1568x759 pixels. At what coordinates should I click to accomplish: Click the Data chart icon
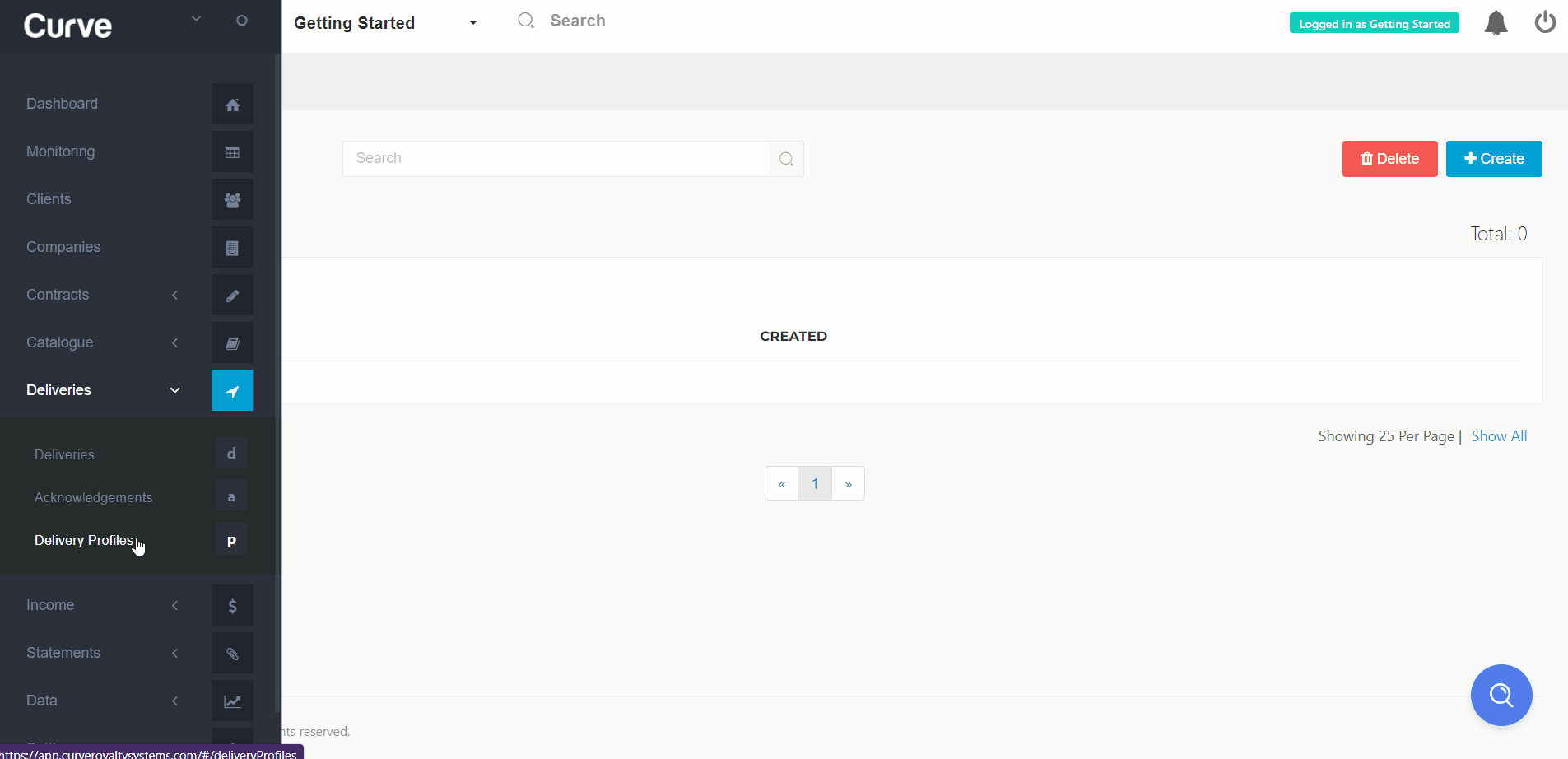pyautogui.click(x=232, y=701)
